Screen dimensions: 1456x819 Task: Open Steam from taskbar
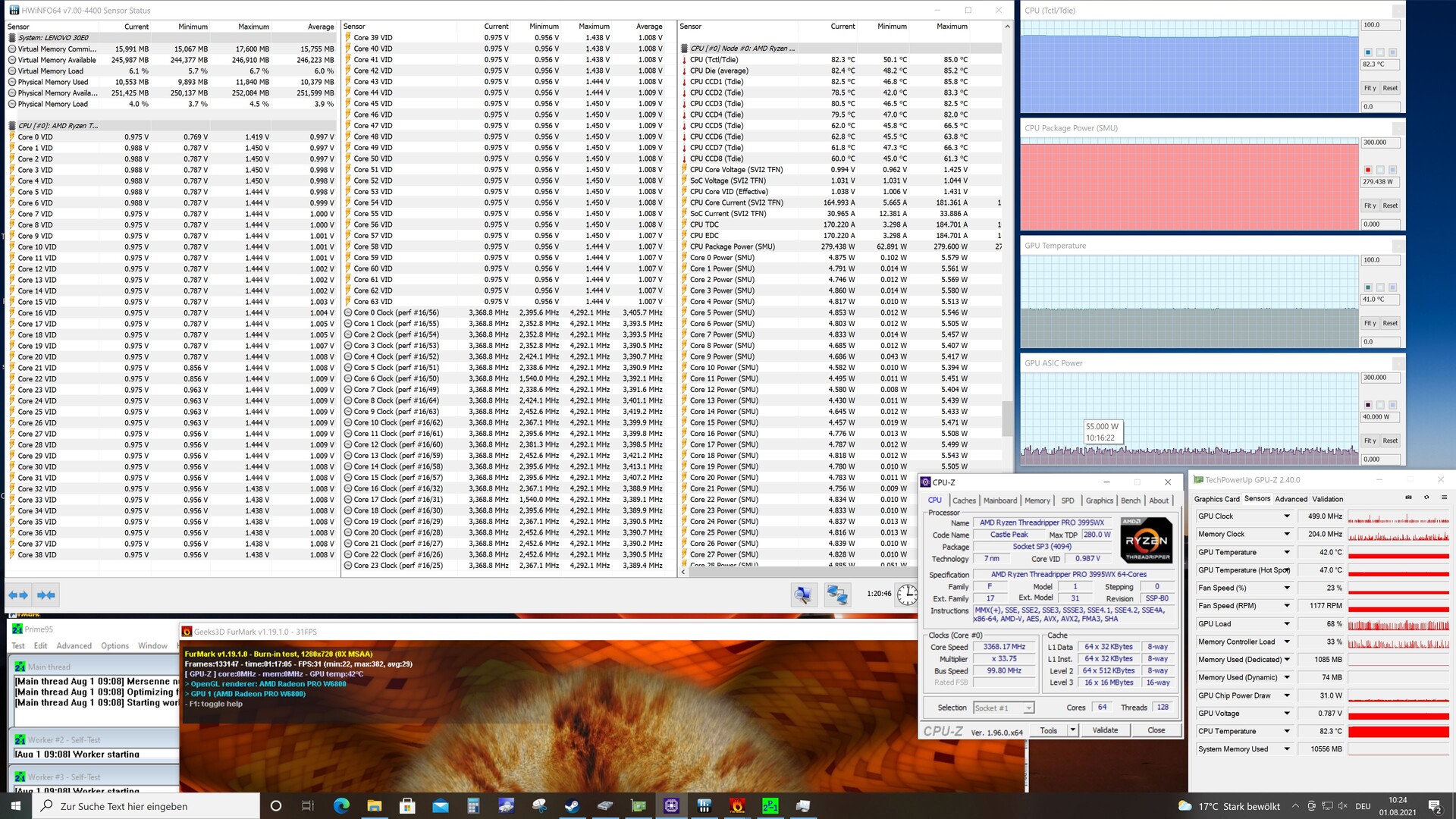[572, 805]
